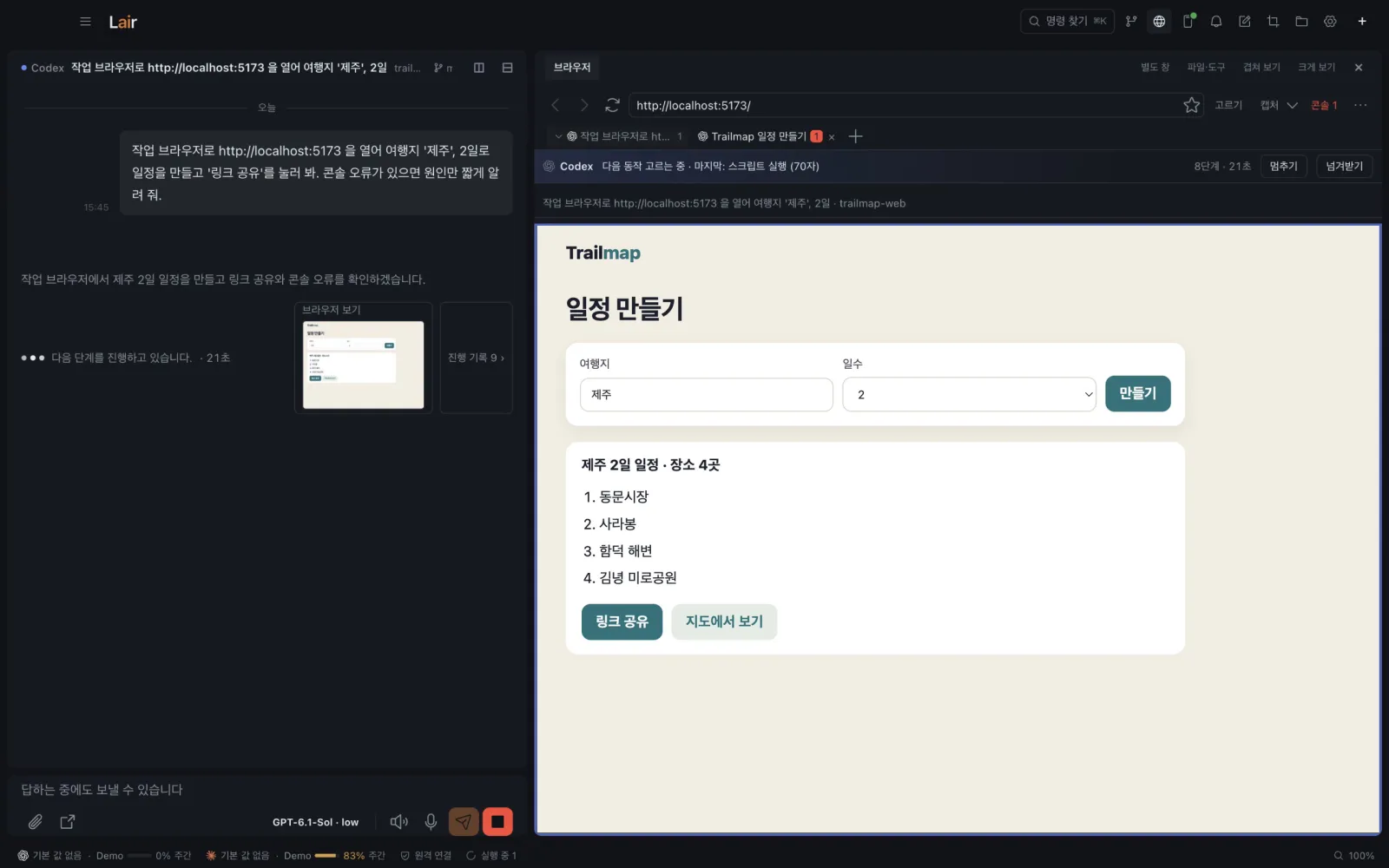This screenshot has height=868, width=1389.
Task: Toggle the speaker audio output icon
Action: pos(399,821)
